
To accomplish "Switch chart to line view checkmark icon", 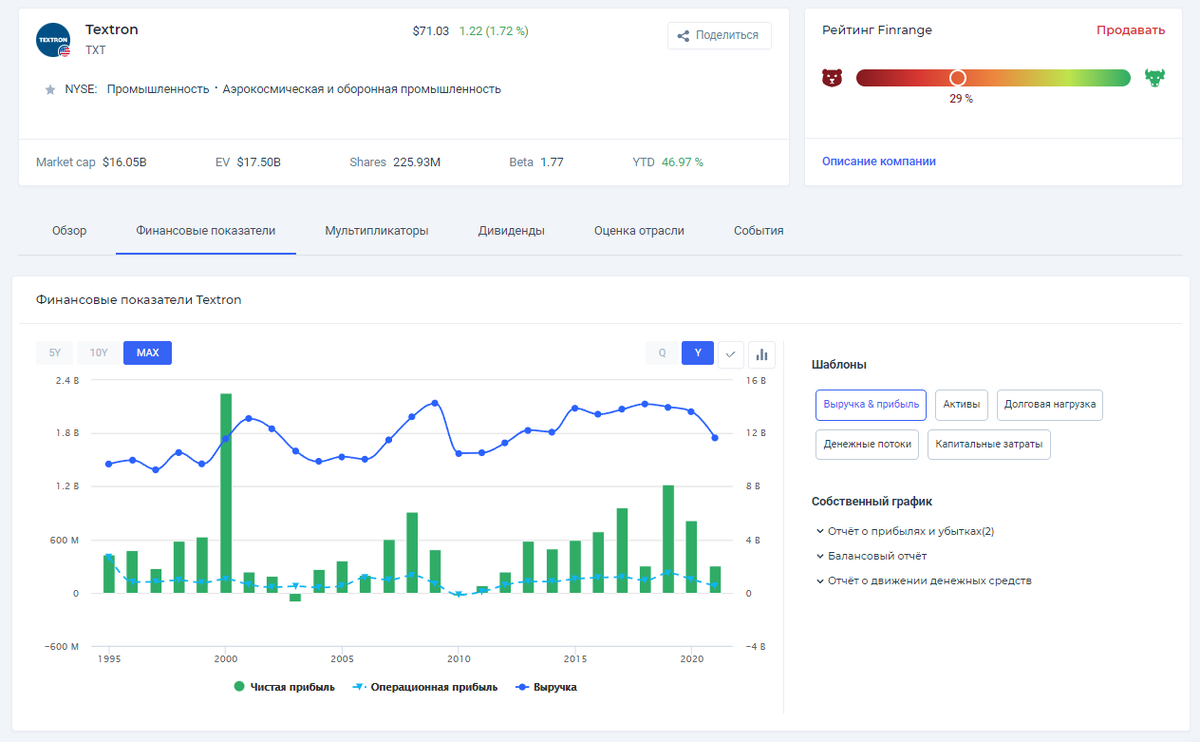I will [x=731, y=354].
